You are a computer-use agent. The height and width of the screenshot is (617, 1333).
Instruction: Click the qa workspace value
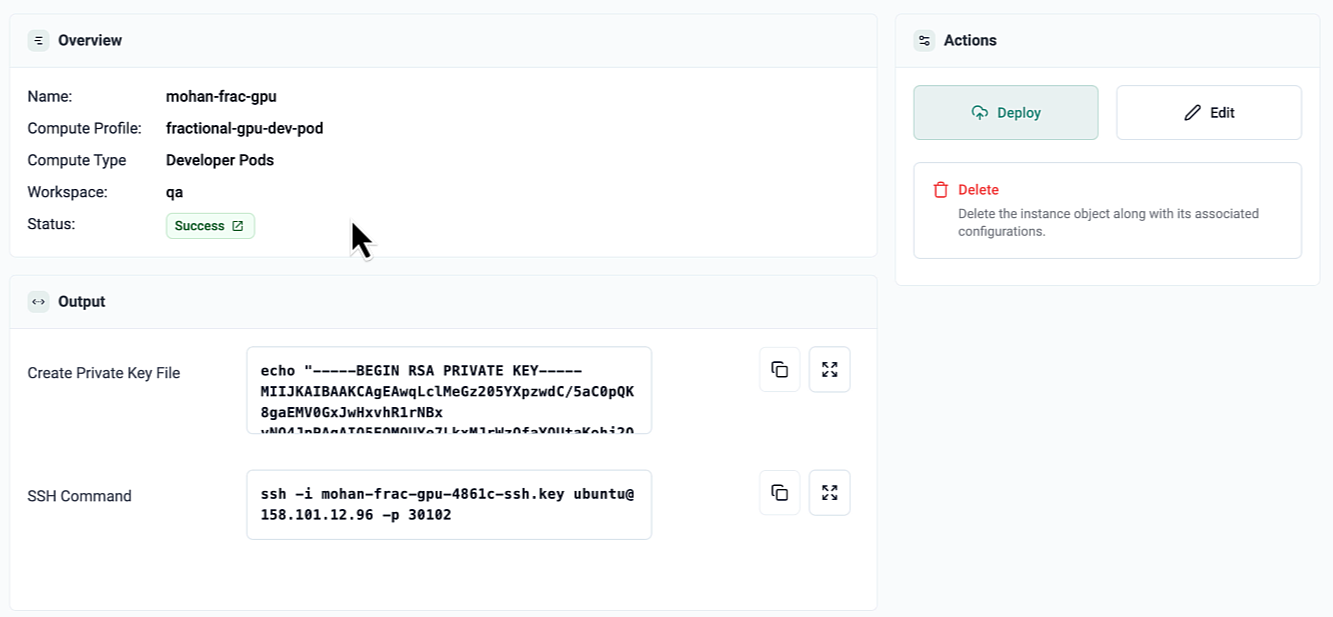coord(175,191)
